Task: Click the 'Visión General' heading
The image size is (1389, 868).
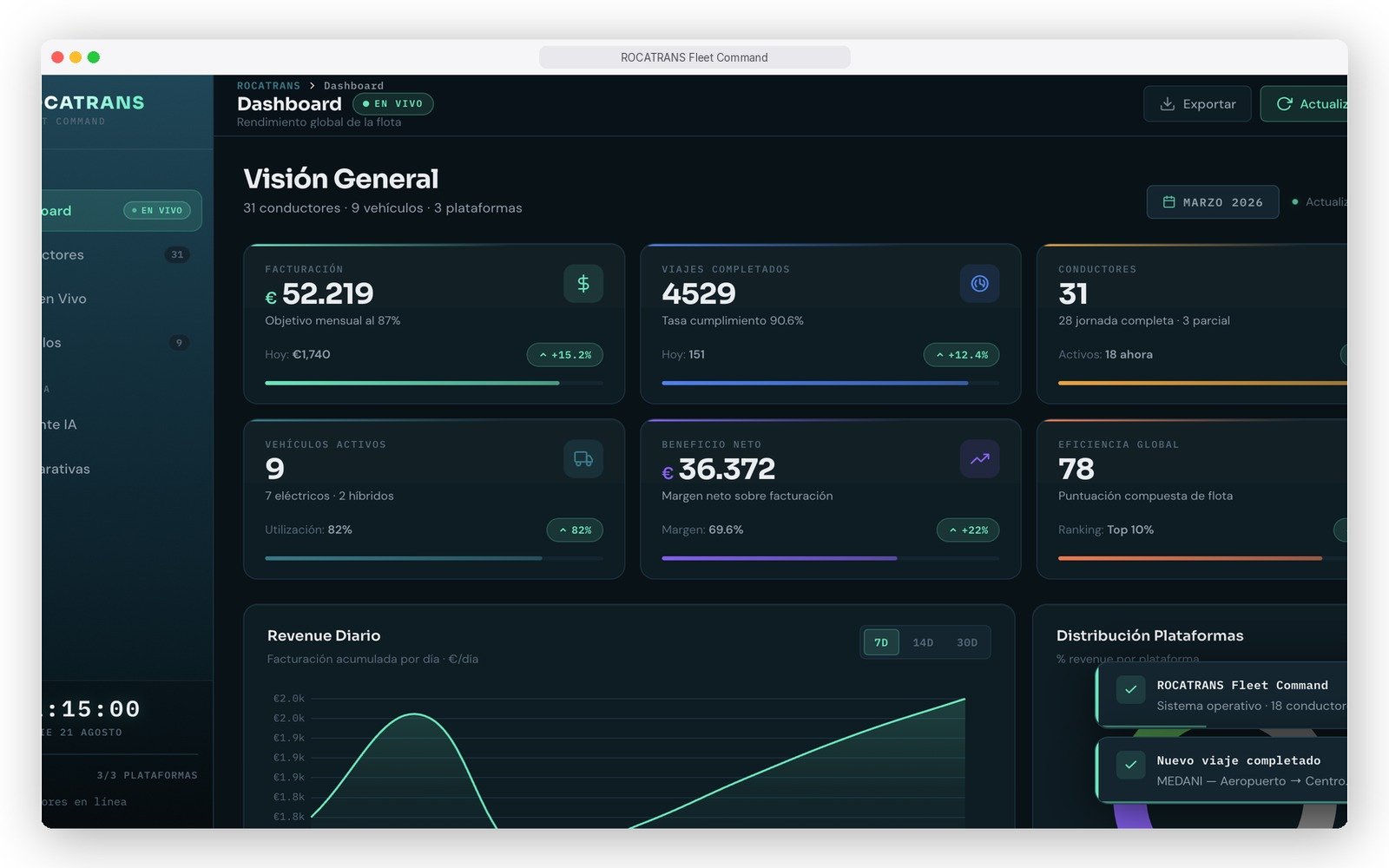Action: click(x=341, y=179)
